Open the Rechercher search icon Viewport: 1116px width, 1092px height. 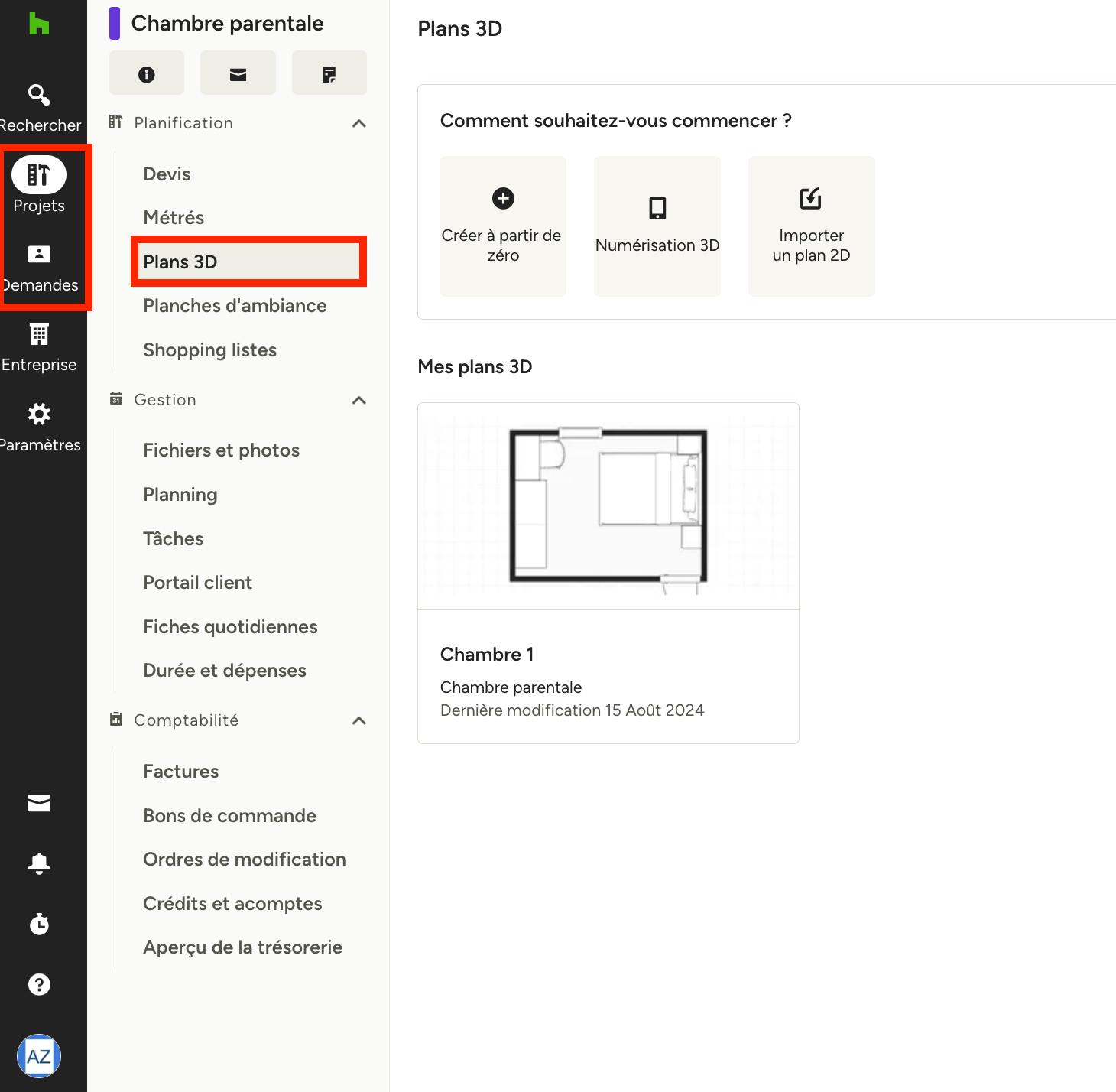point(39,95)
